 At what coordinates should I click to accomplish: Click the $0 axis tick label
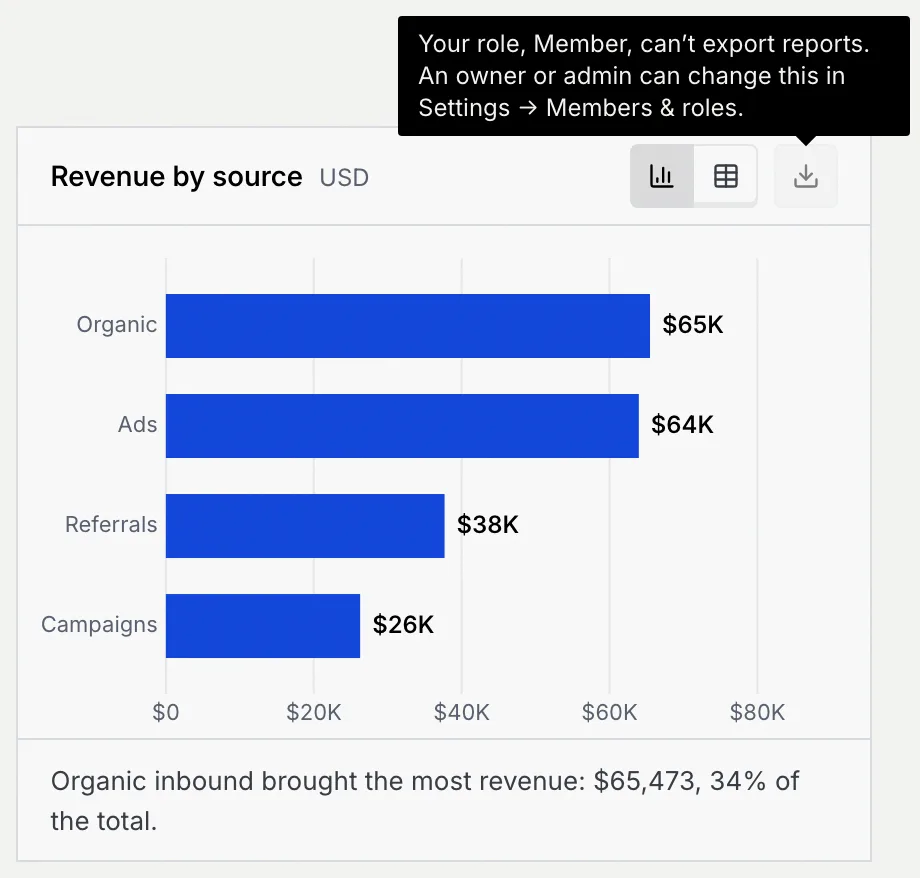(x=165, y=712)
